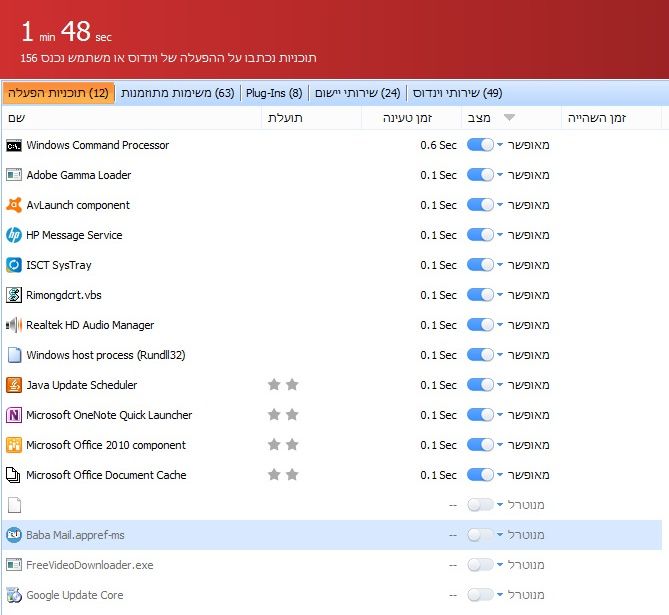The height and width of the screenshot is (615, 669).
Task: Click the FreeVideoDownloader.exe icon
Action: [x=14, y=565]
